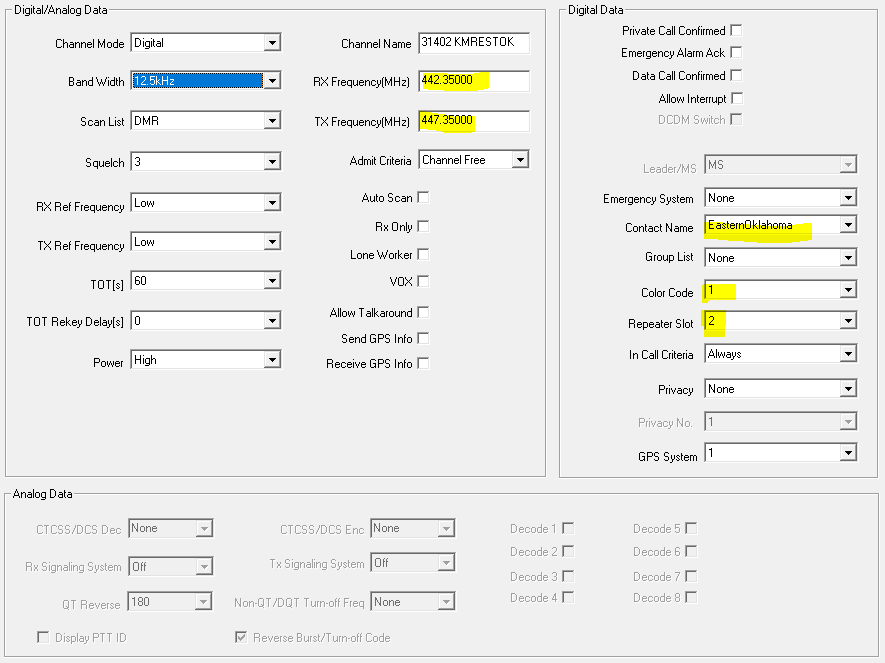Open the Scan List dropdown

272,121
